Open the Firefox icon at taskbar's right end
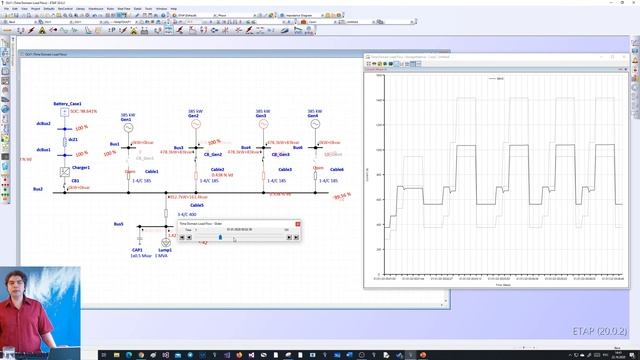Viewport: 640px width, 360px height. pos(423,355)
